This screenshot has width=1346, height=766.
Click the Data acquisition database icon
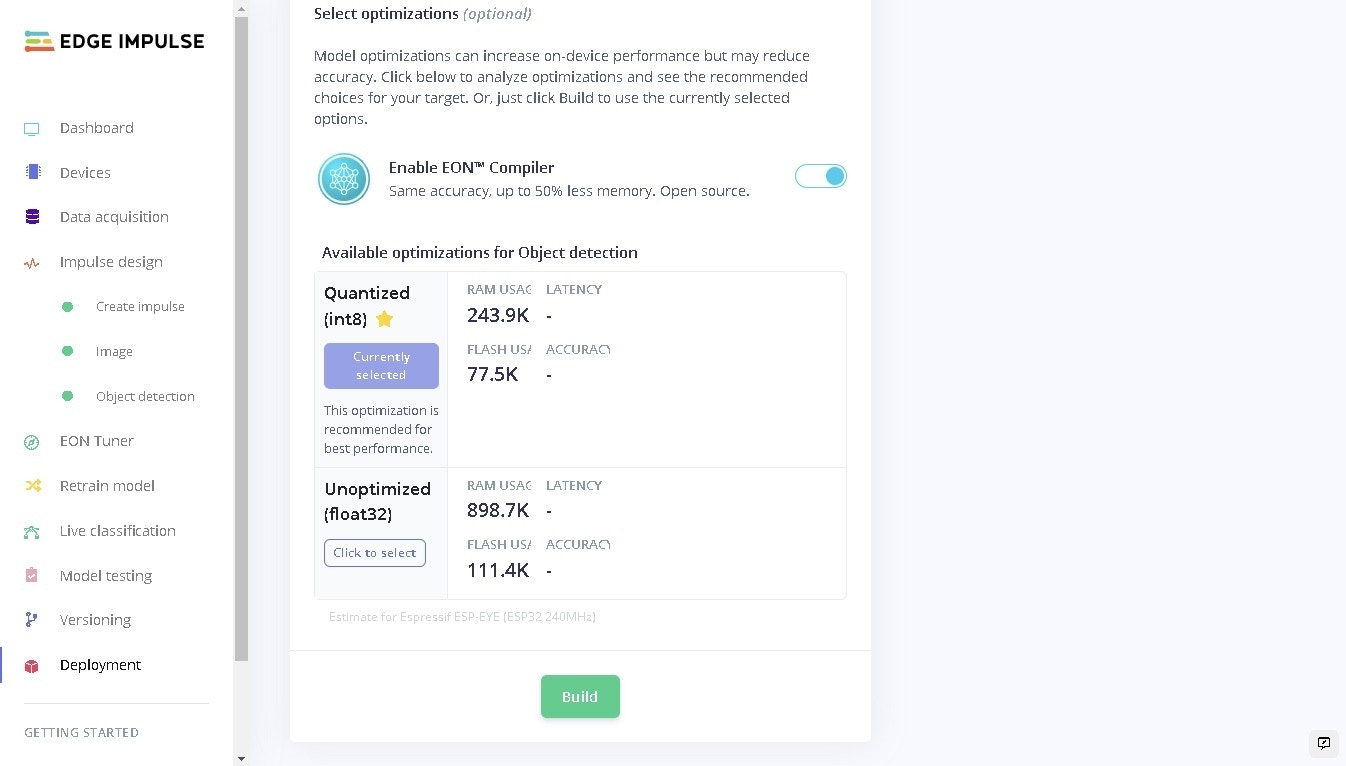tap(32, 217)
